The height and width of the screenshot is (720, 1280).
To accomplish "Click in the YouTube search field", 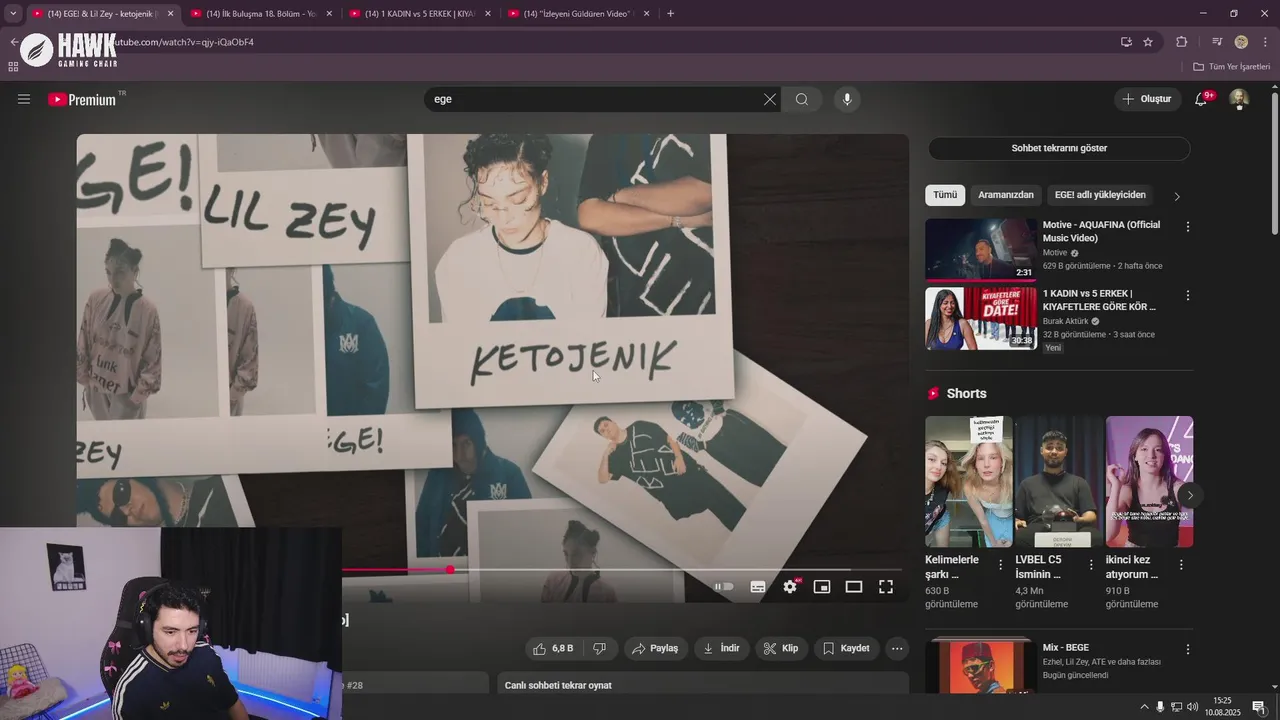I will 593,99.
